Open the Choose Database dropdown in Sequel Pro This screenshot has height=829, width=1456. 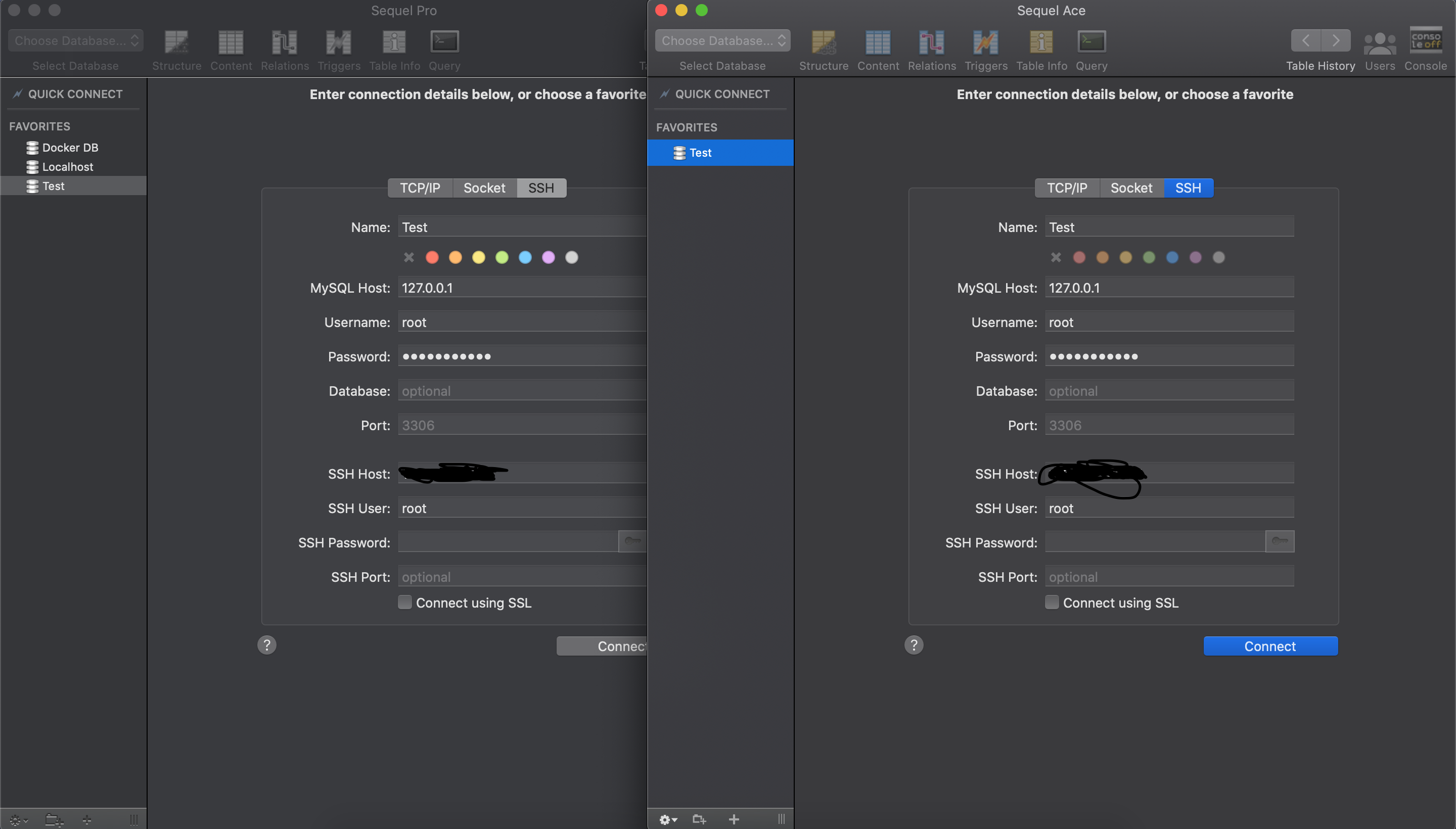[75, 40]
